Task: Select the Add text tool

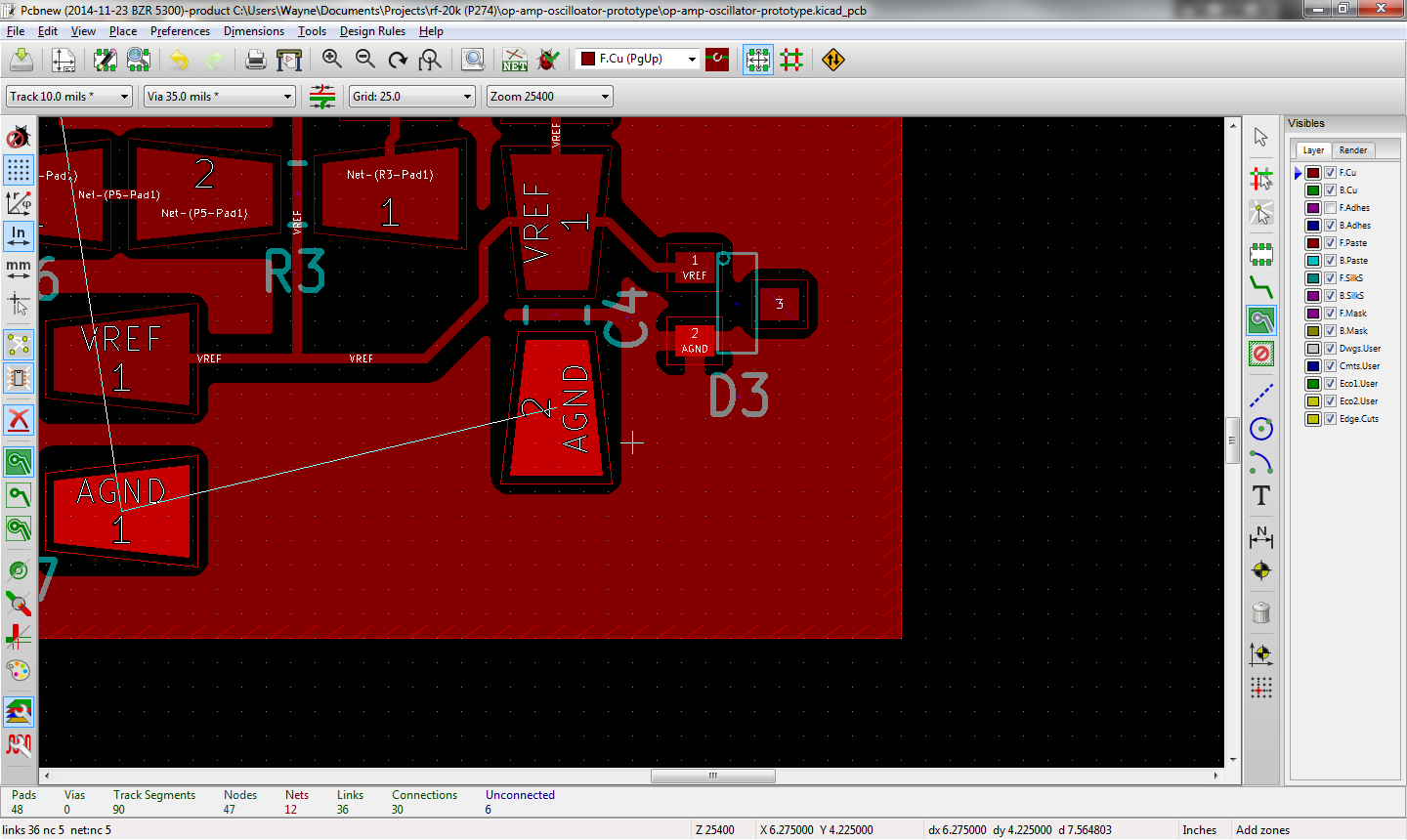Action: point(1261,496)
